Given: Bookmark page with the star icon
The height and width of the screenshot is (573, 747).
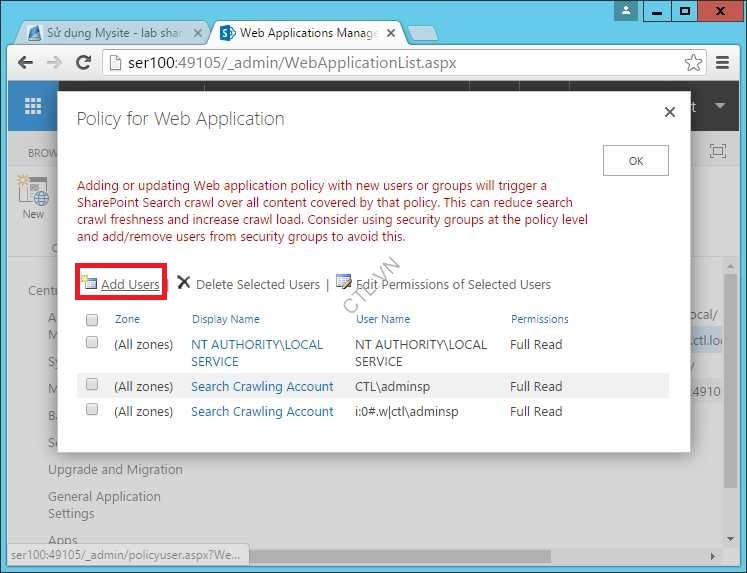Looking at the screenshot, I should (693, 63).
